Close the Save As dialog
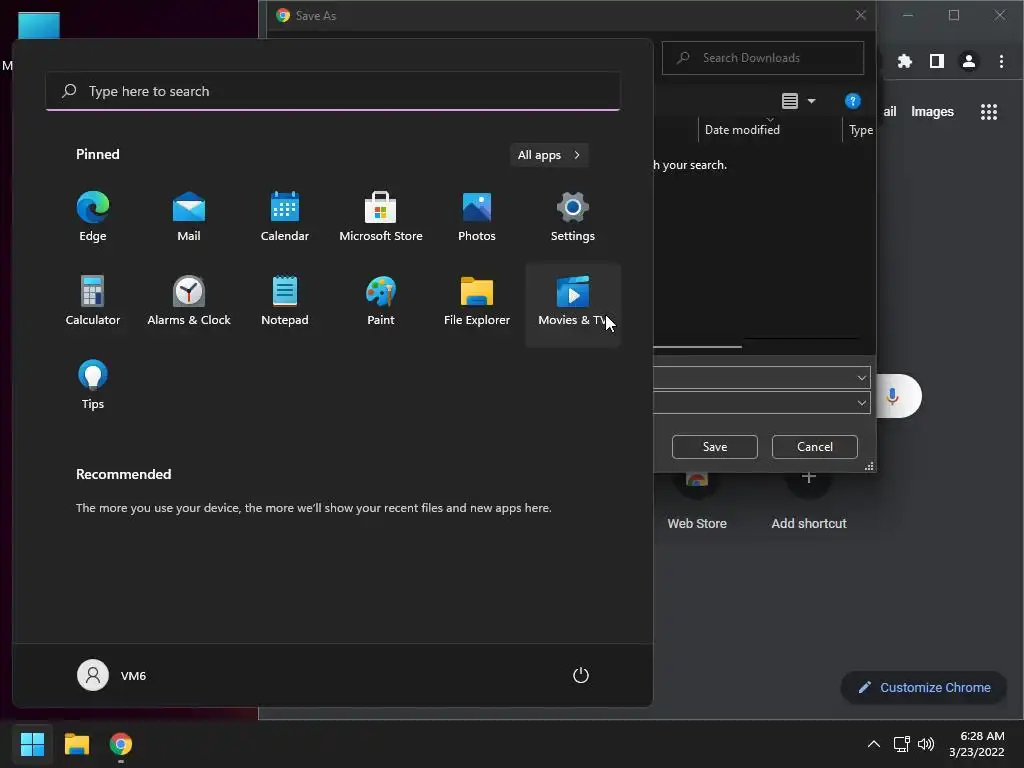Image resolution: width=1024 pixels, height=768 pixels. [861, 15]
